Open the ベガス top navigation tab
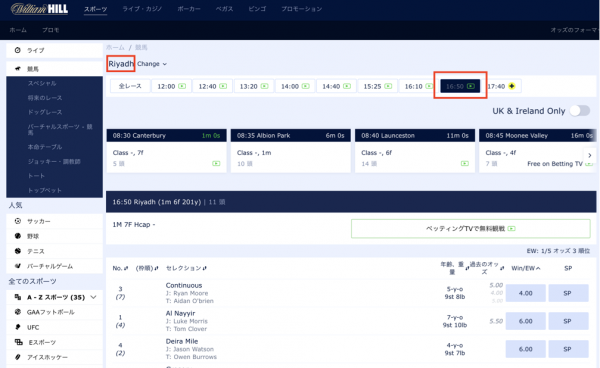 click(224, 9)
